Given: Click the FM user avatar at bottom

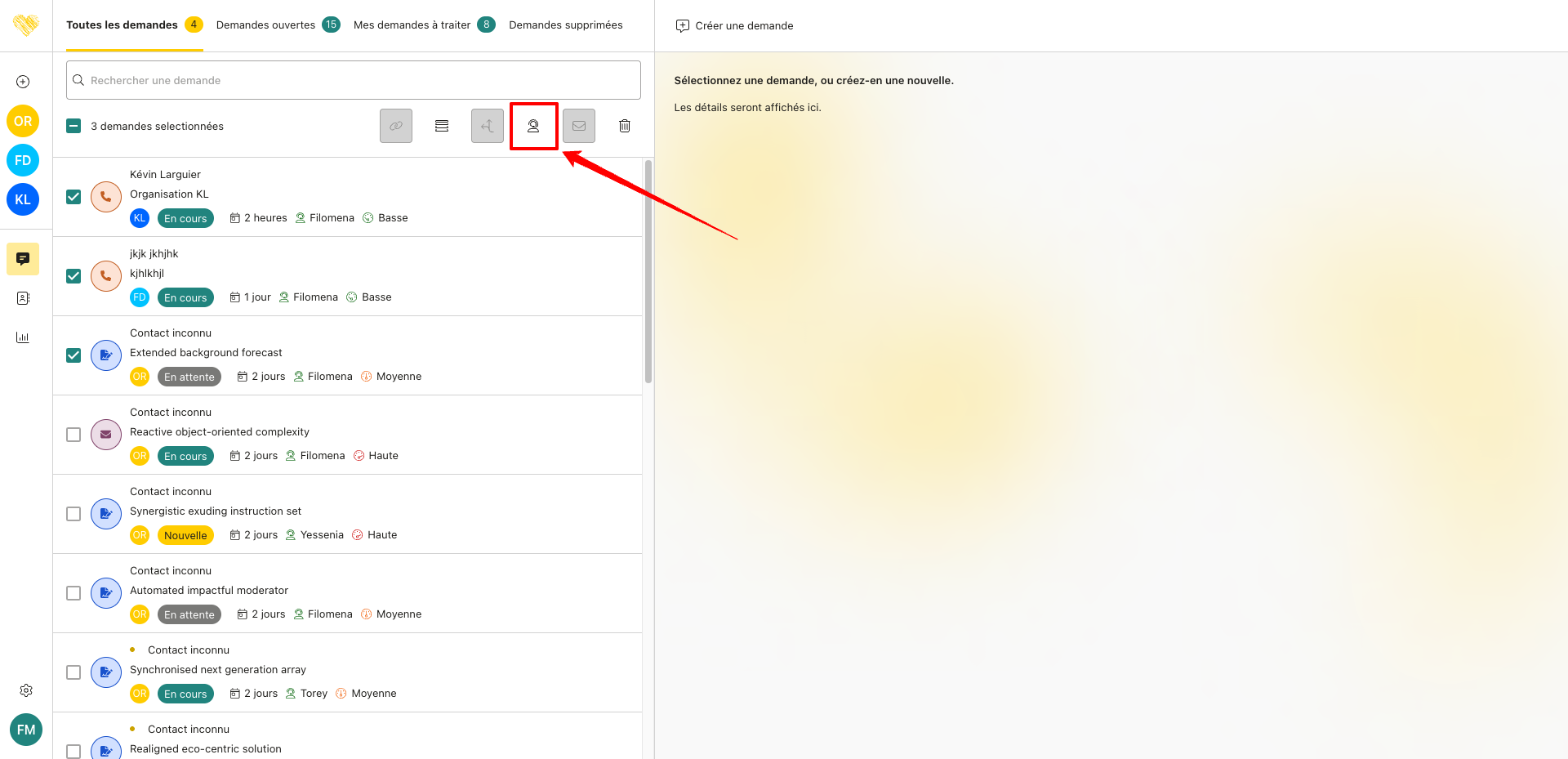Looking at the screenshot, I should (26, 730).
